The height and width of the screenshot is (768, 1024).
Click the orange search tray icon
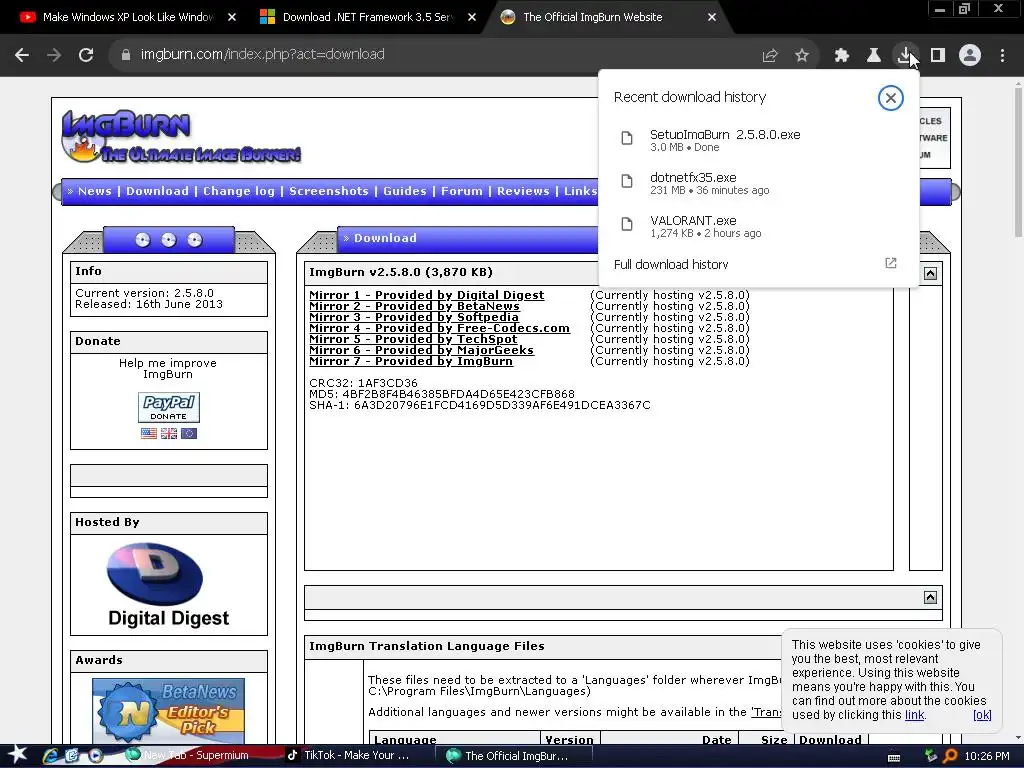click(x=950, y=756)
